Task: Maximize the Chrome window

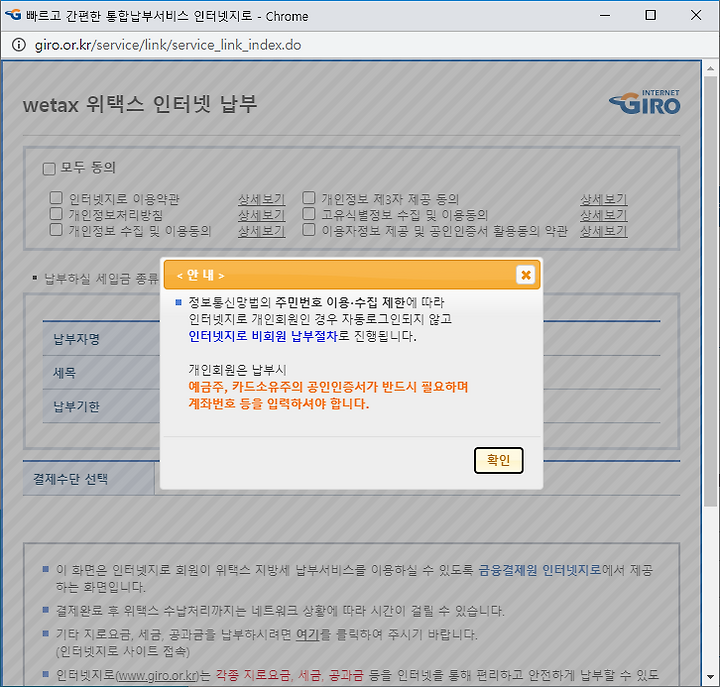Action: (650, 15)
